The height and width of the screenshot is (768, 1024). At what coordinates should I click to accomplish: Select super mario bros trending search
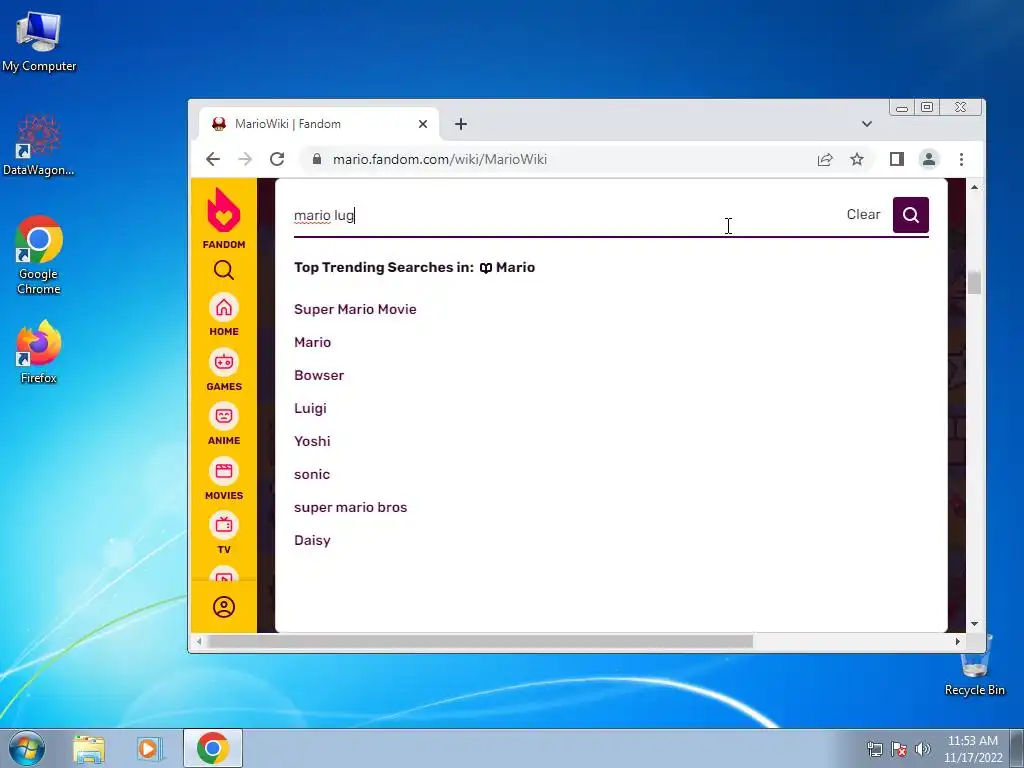click(350, 507)
